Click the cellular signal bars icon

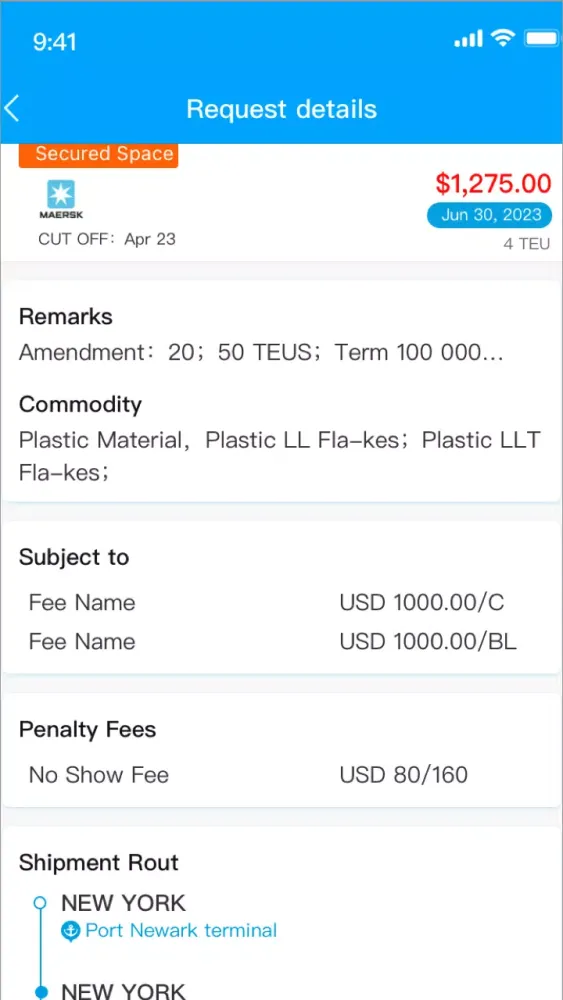pos(469,40)
